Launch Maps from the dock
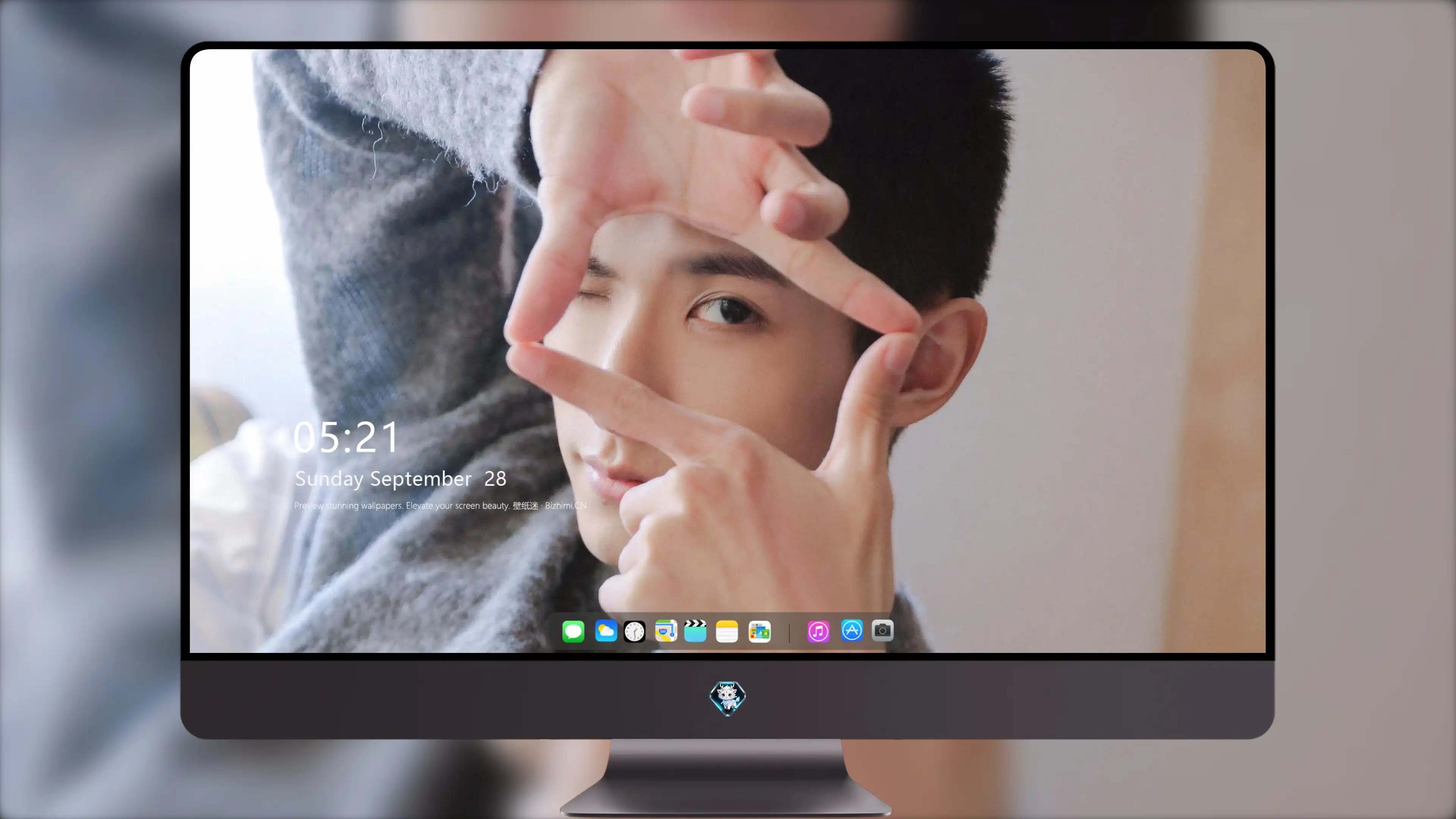The width and height of the screenshot is (1456, 819). 666,631
